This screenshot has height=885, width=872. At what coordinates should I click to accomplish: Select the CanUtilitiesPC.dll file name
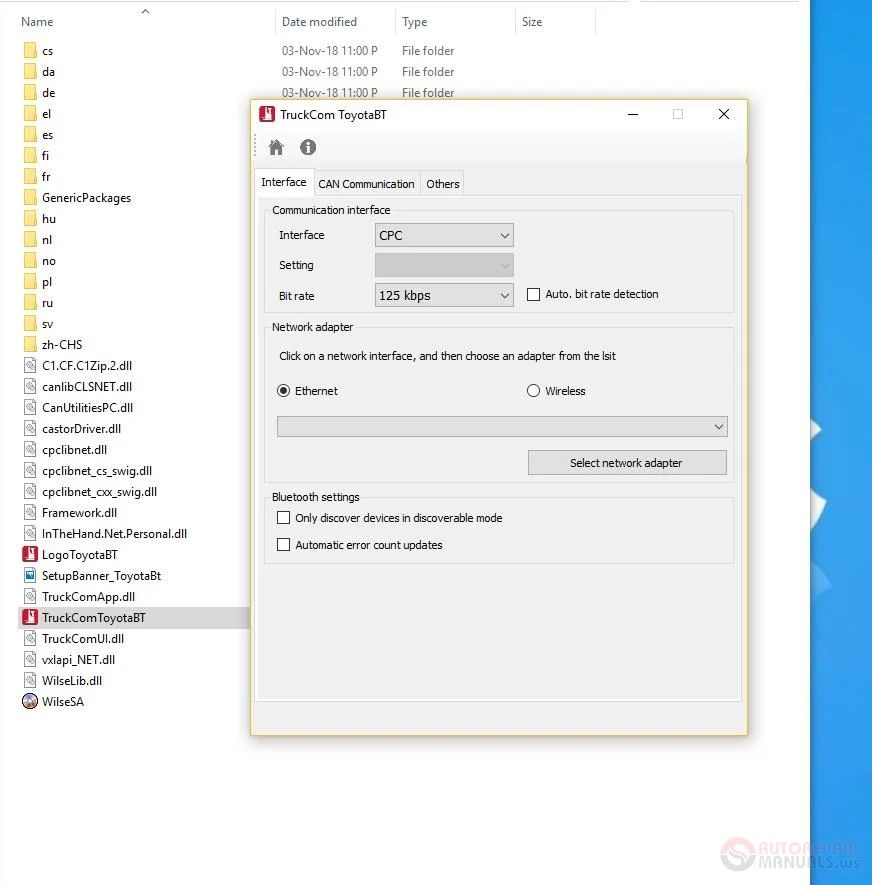click(87, 408)
